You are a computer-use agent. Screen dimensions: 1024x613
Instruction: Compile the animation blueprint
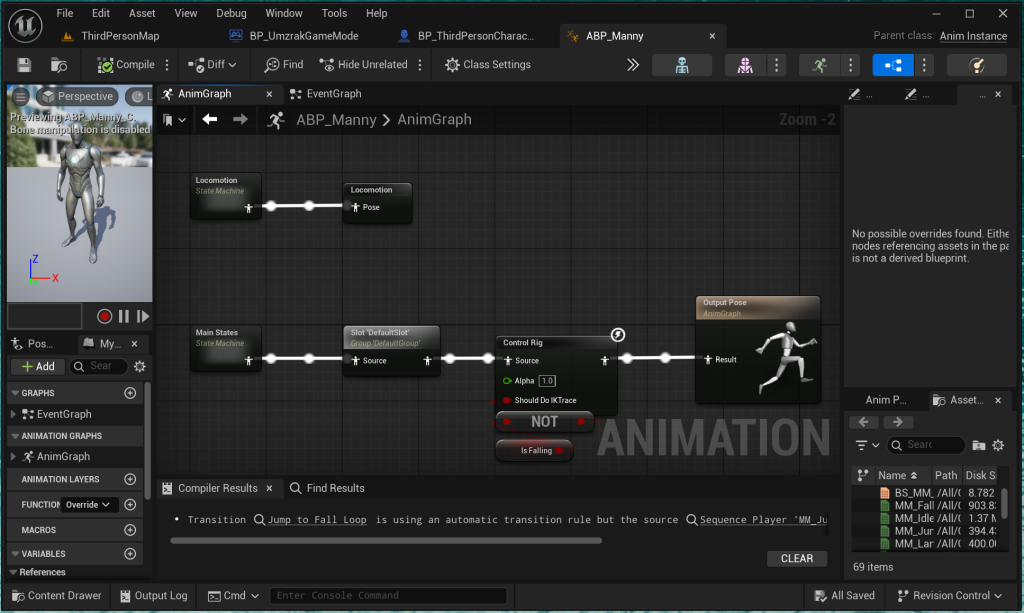pos(126,65)
